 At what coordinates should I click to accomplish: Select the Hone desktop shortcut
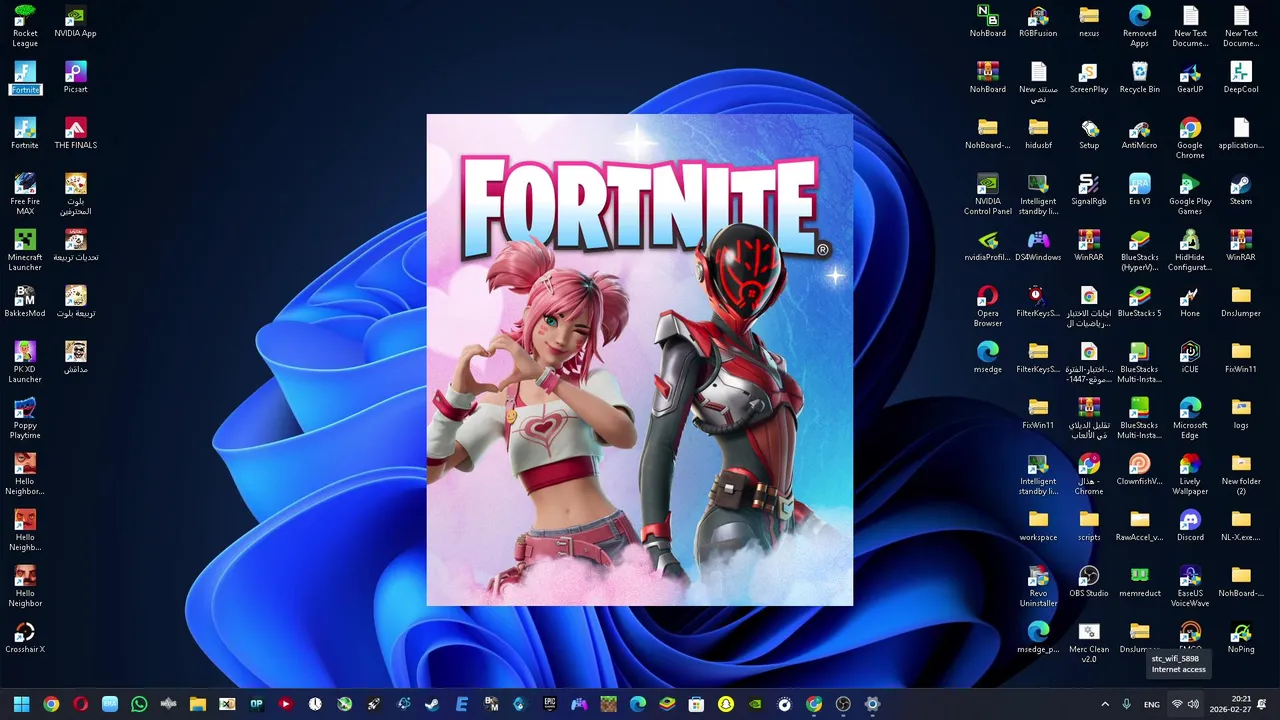[x=1190, y=301]
